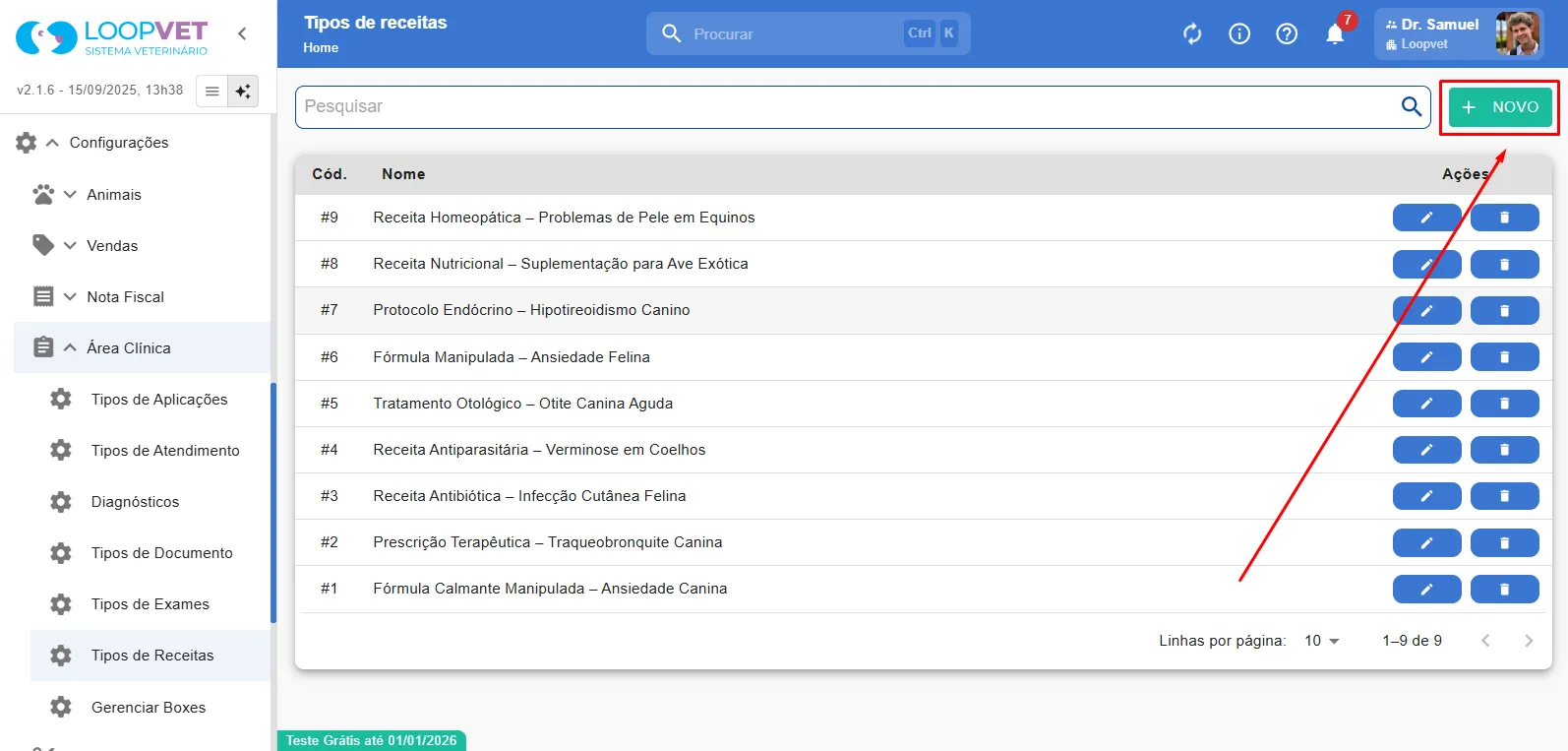Delete the Fórmula Calmante Manipulada entry
The height and width of the screenshot is (751, 1568).
click(1504, 589)
